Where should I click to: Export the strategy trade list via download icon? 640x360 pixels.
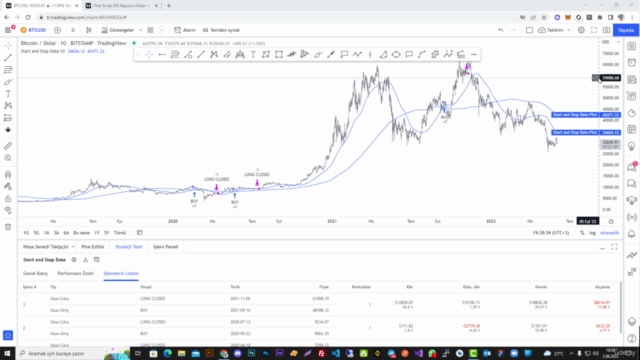(85, 260)
